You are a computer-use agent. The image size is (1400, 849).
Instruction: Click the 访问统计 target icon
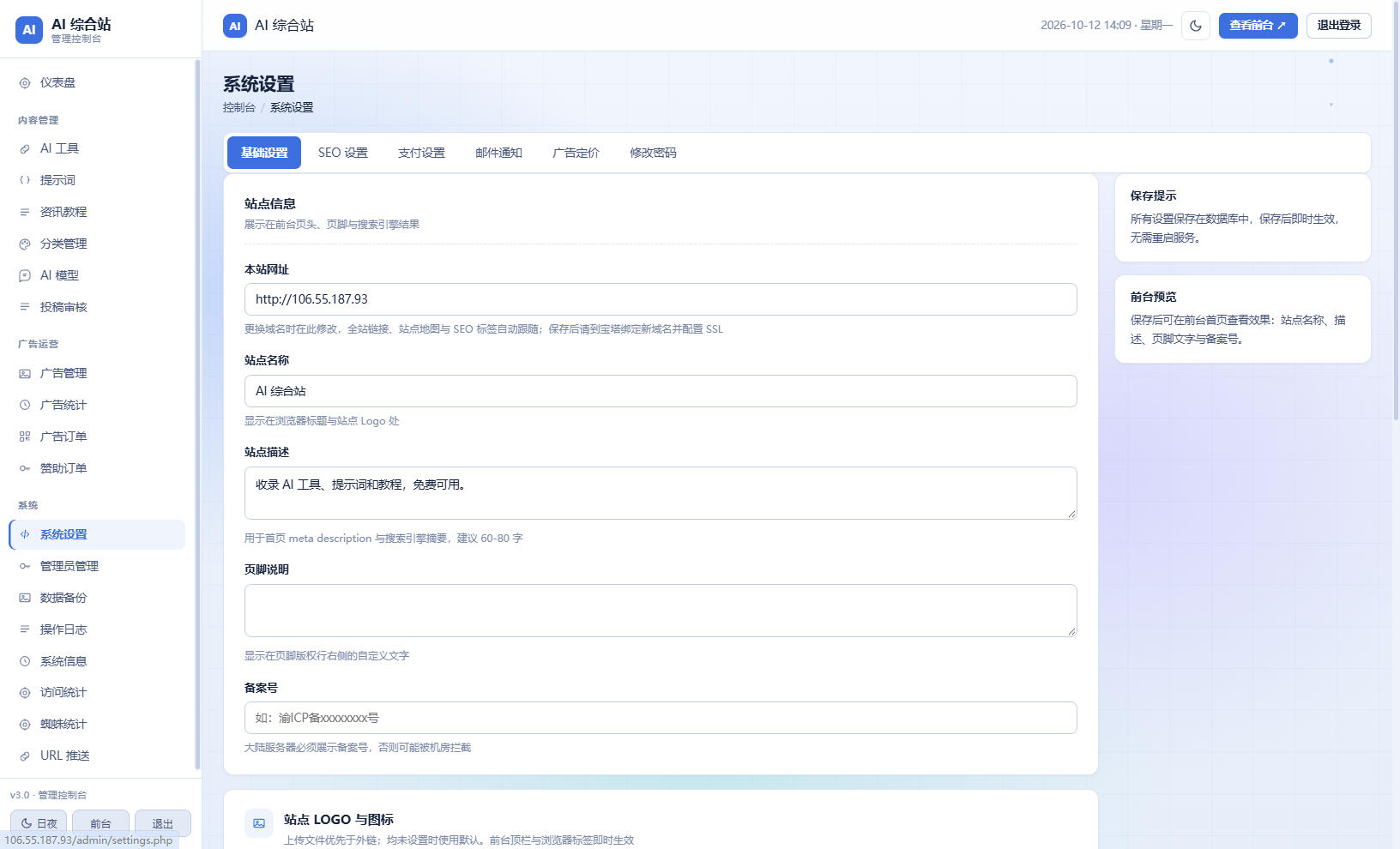point(25,693)
